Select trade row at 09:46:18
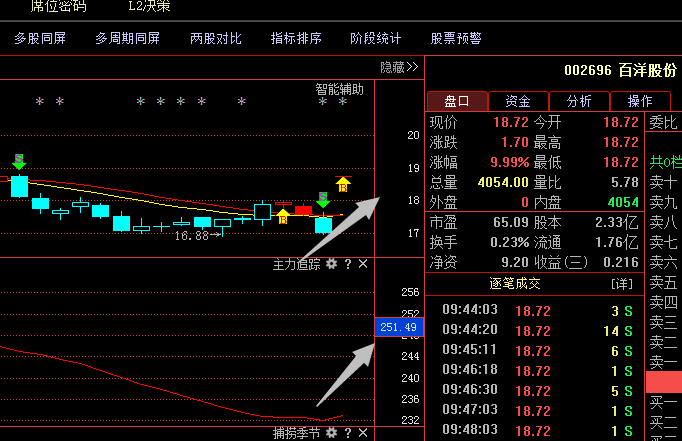 [537, 371]
